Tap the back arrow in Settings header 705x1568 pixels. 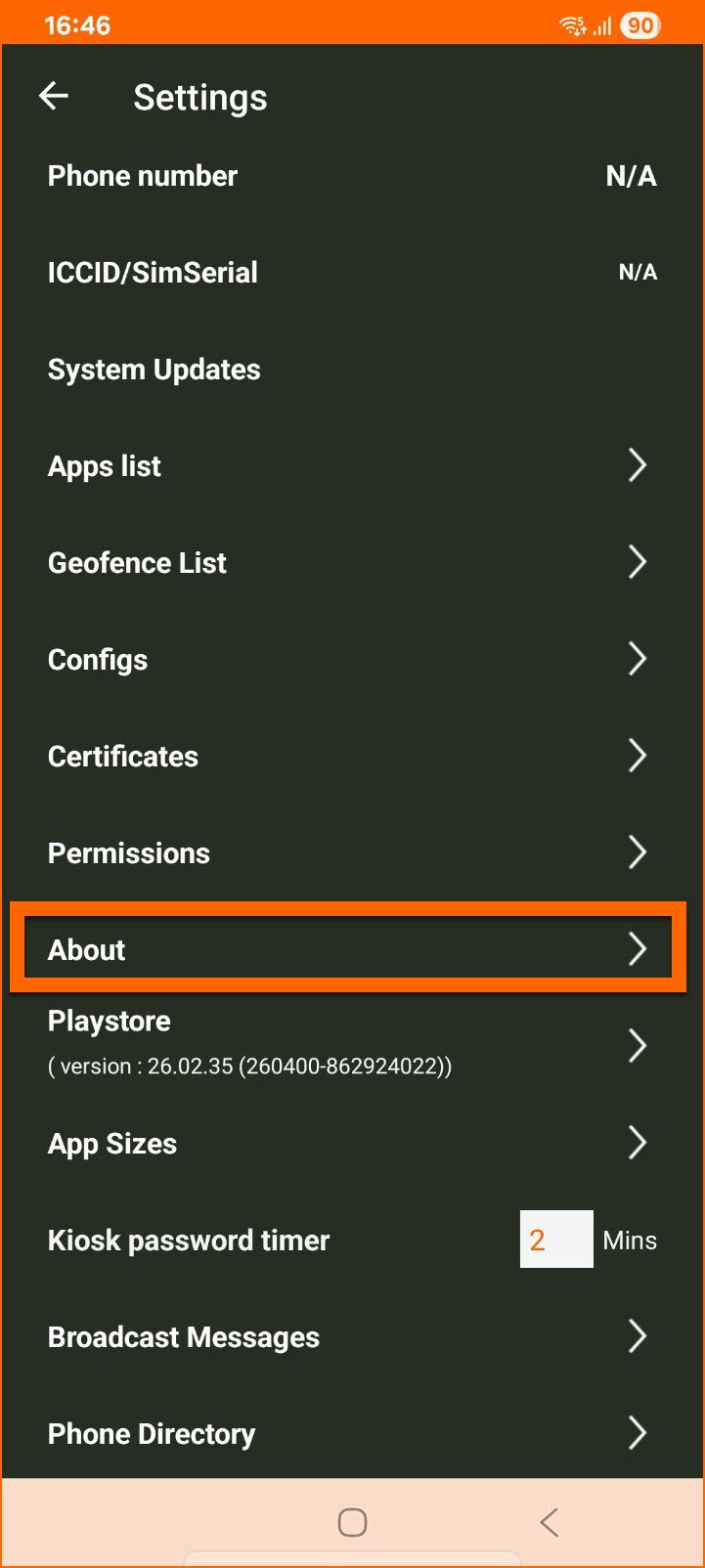(x=54, y=96)
